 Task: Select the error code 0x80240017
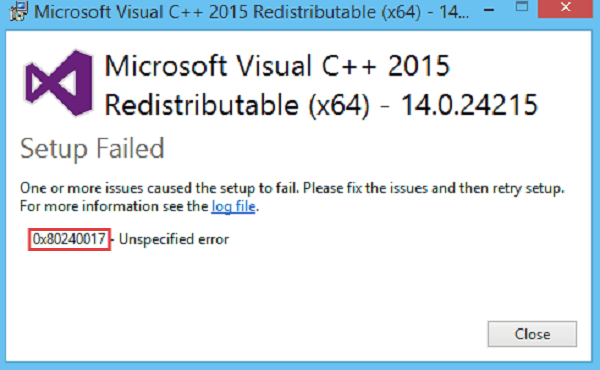69,240
